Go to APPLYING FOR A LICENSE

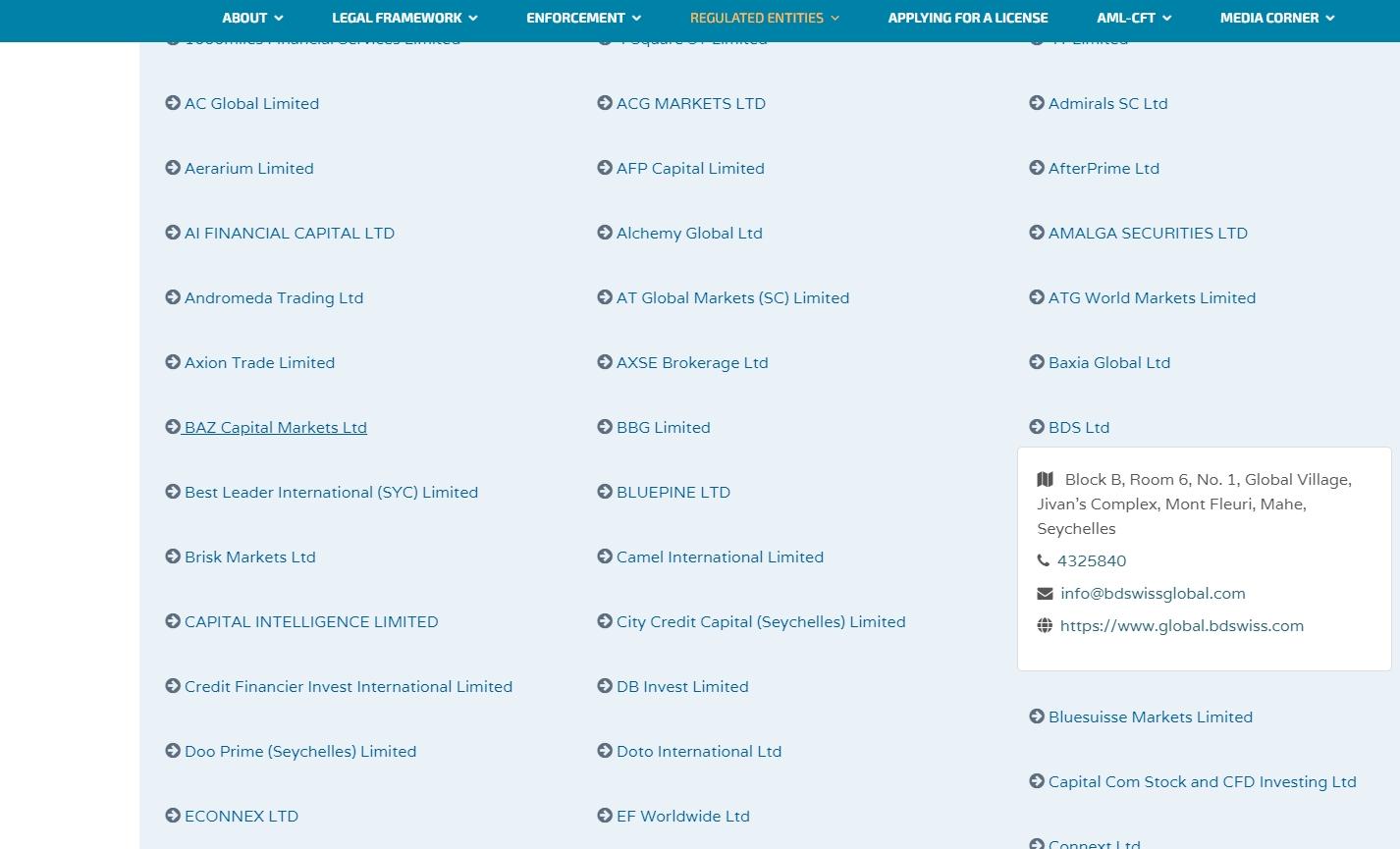tap(968, 18)
